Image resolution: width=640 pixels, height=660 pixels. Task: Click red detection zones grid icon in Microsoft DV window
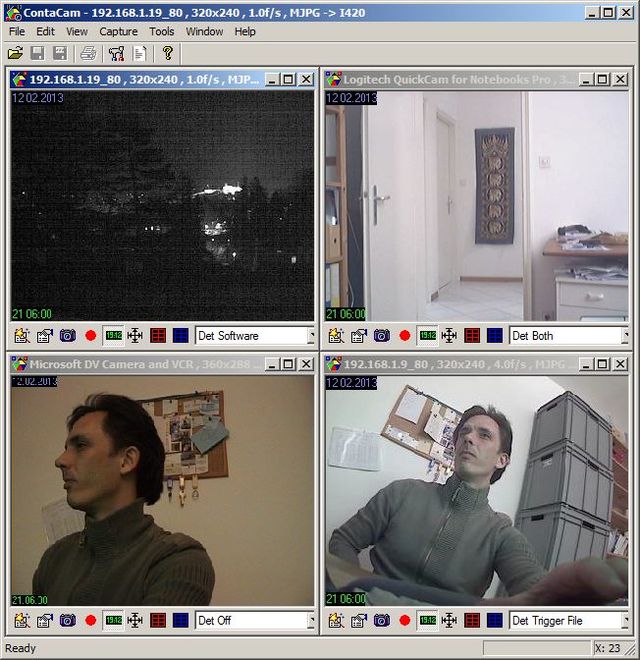point(158,621)
